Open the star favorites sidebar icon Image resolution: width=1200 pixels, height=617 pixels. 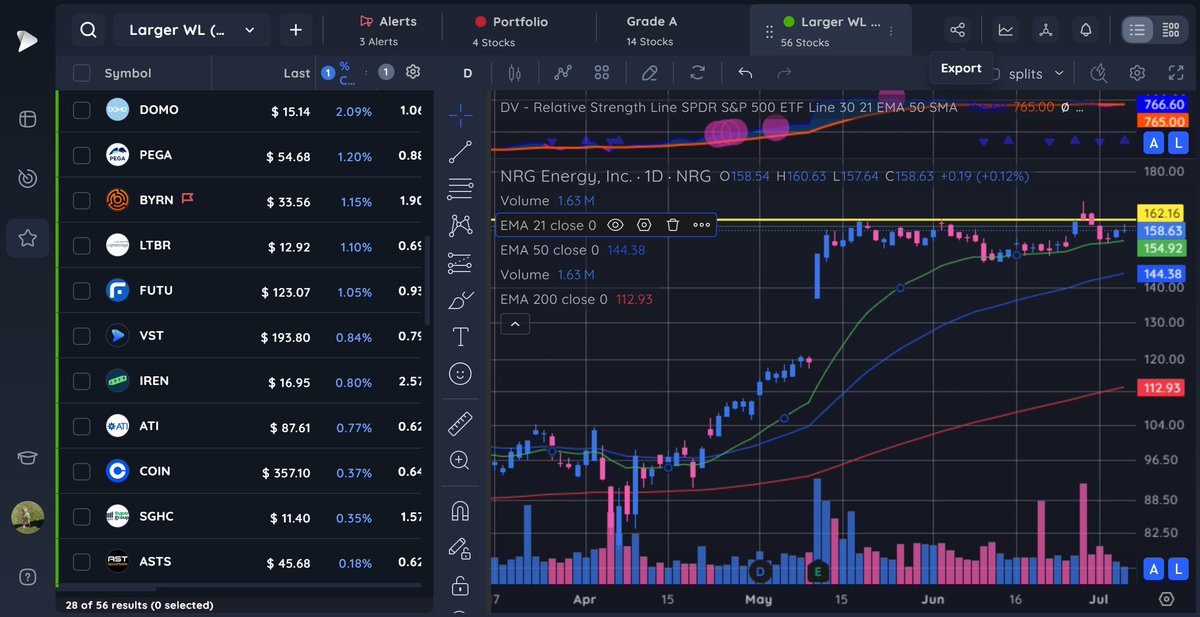28,238
